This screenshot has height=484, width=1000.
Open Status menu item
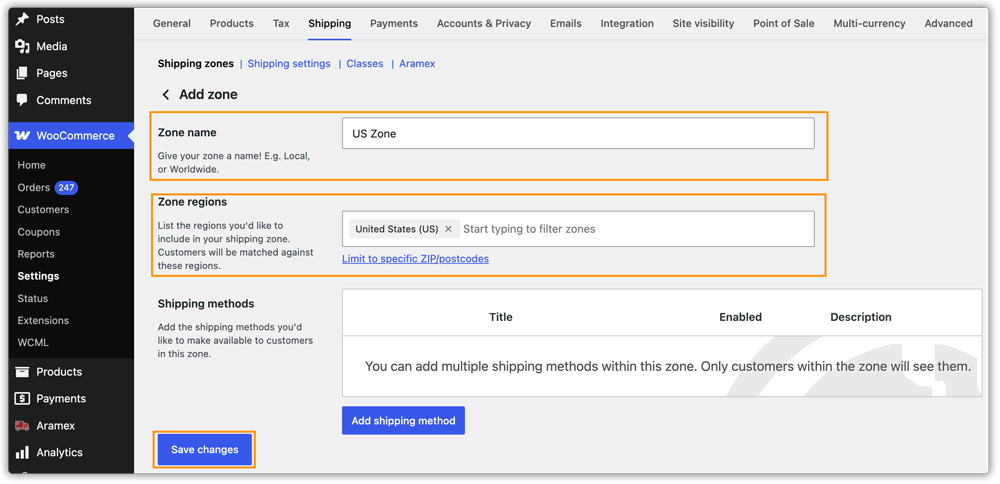(33, 298)
